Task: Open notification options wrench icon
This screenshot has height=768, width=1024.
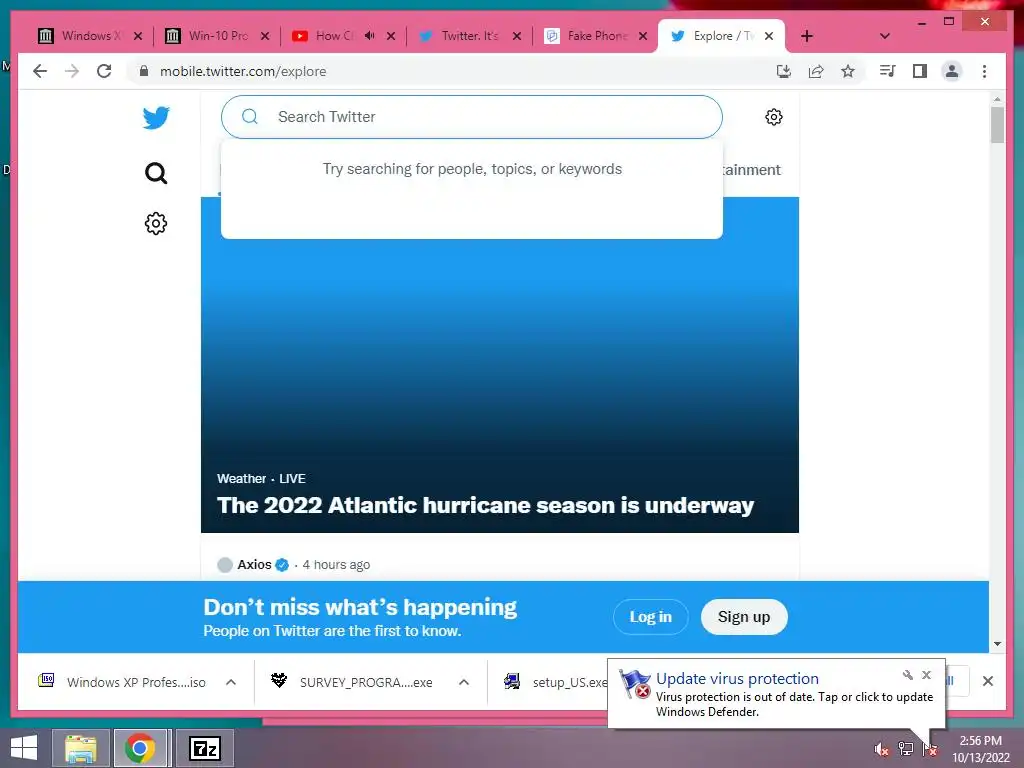Action: [x=908, y=675]
